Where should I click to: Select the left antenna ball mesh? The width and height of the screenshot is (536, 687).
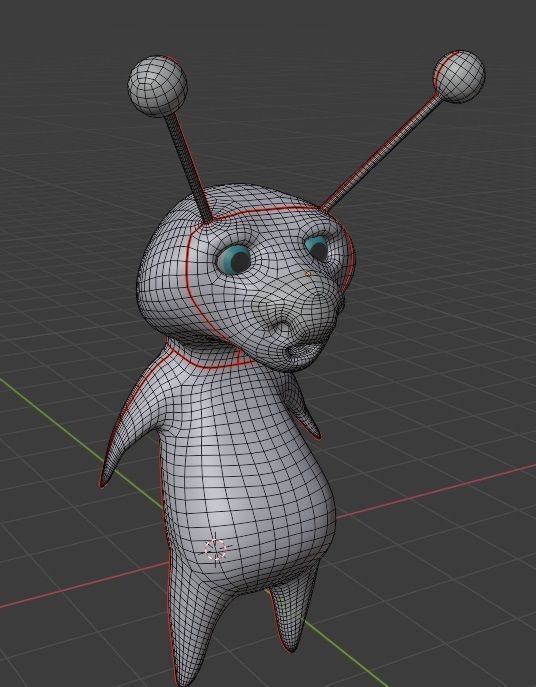coord(157,86)
